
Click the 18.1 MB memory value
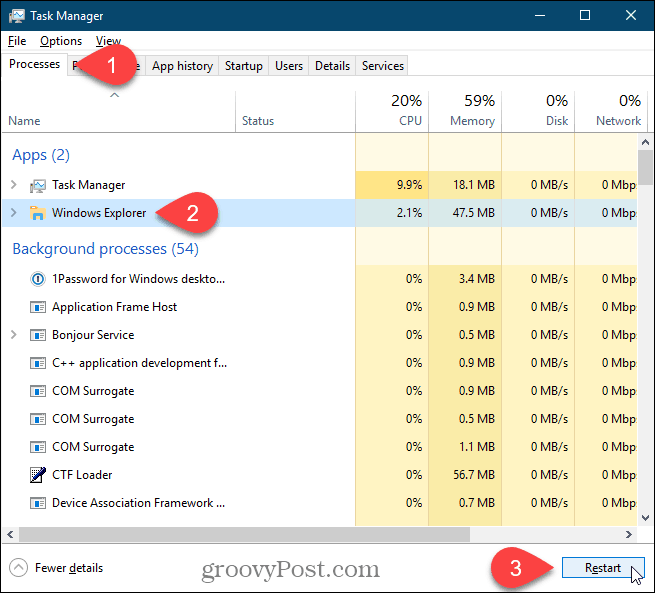tap(474, 185)
